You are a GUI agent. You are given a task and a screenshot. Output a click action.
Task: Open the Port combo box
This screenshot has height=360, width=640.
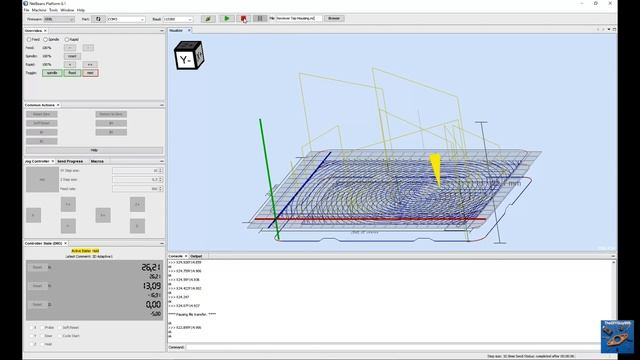126,19
